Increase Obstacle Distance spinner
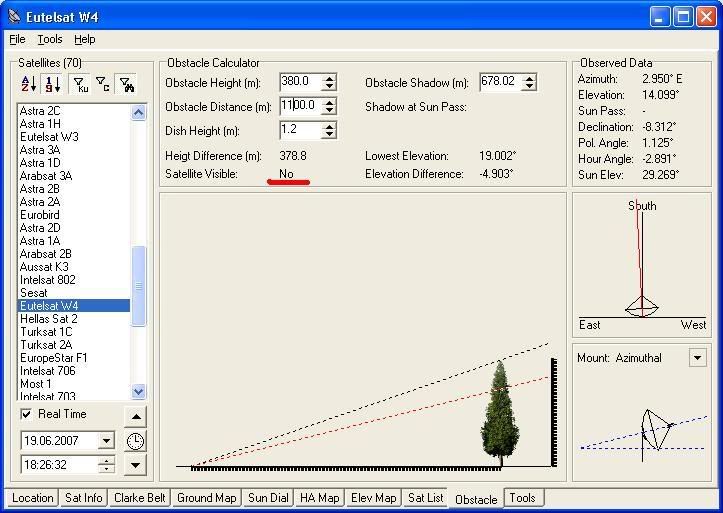 tap(329, 103)
